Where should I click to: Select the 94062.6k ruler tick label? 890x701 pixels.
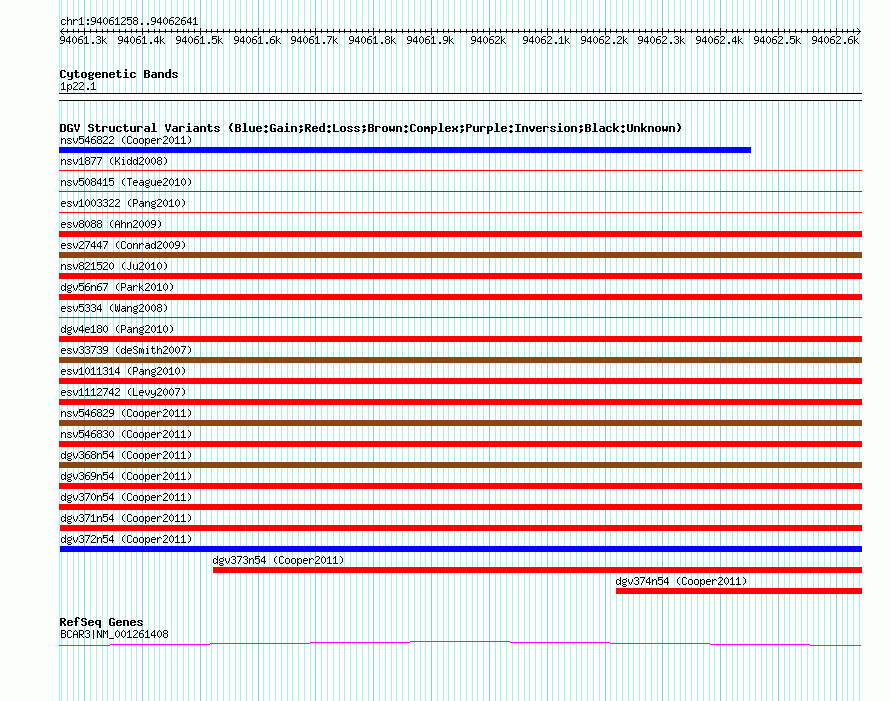click(x=835, y=40)
